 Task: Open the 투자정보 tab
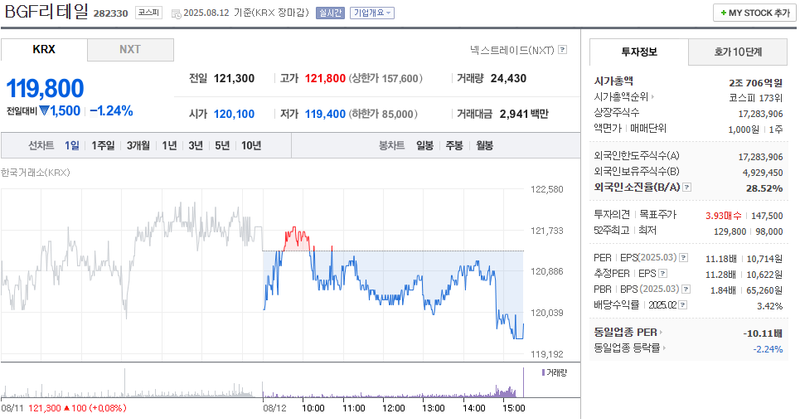[639, 52]
